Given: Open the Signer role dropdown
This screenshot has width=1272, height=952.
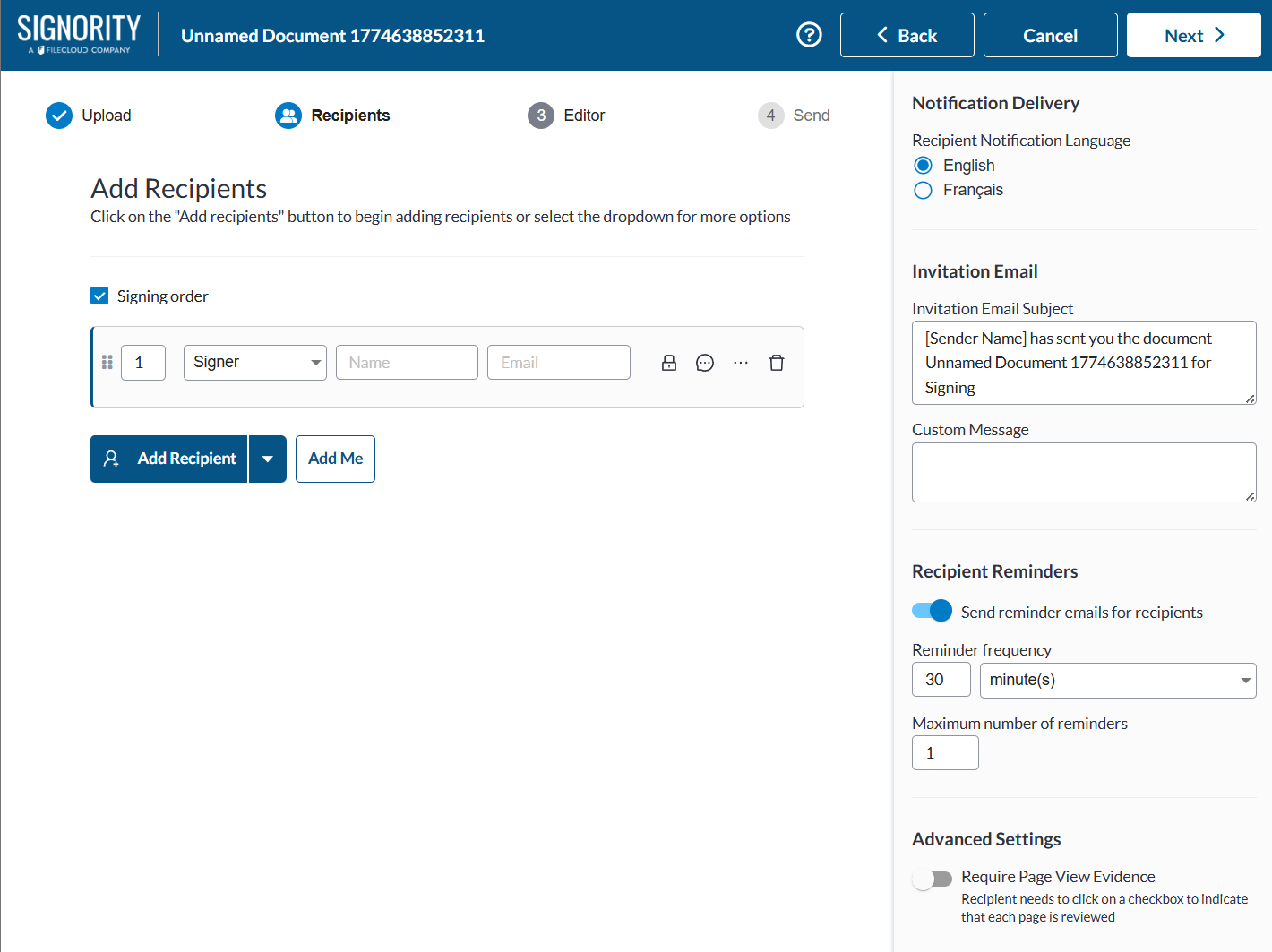Looking at the screenshot, I should click(254, 363).
